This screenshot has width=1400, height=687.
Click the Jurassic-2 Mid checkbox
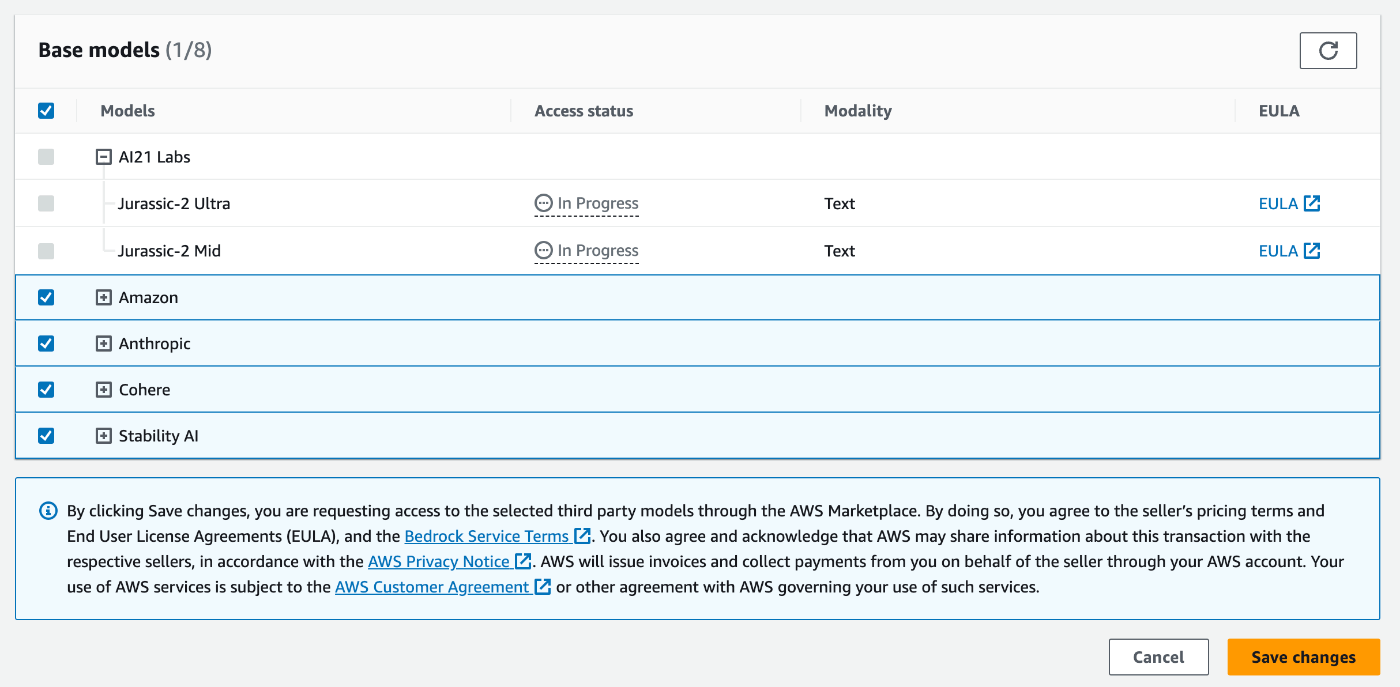click(46, 250)
